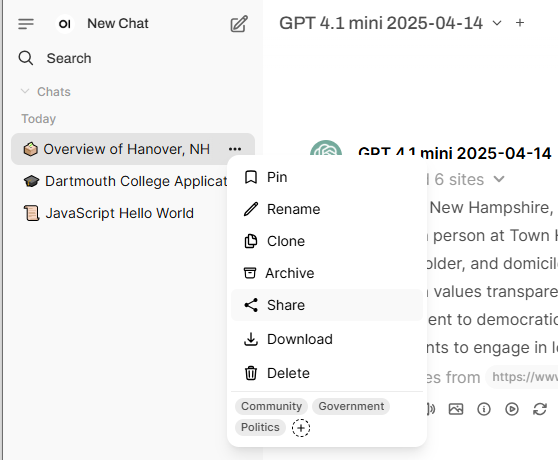Click the Chats section label
The image size is (558, 460).
[54, 92]
